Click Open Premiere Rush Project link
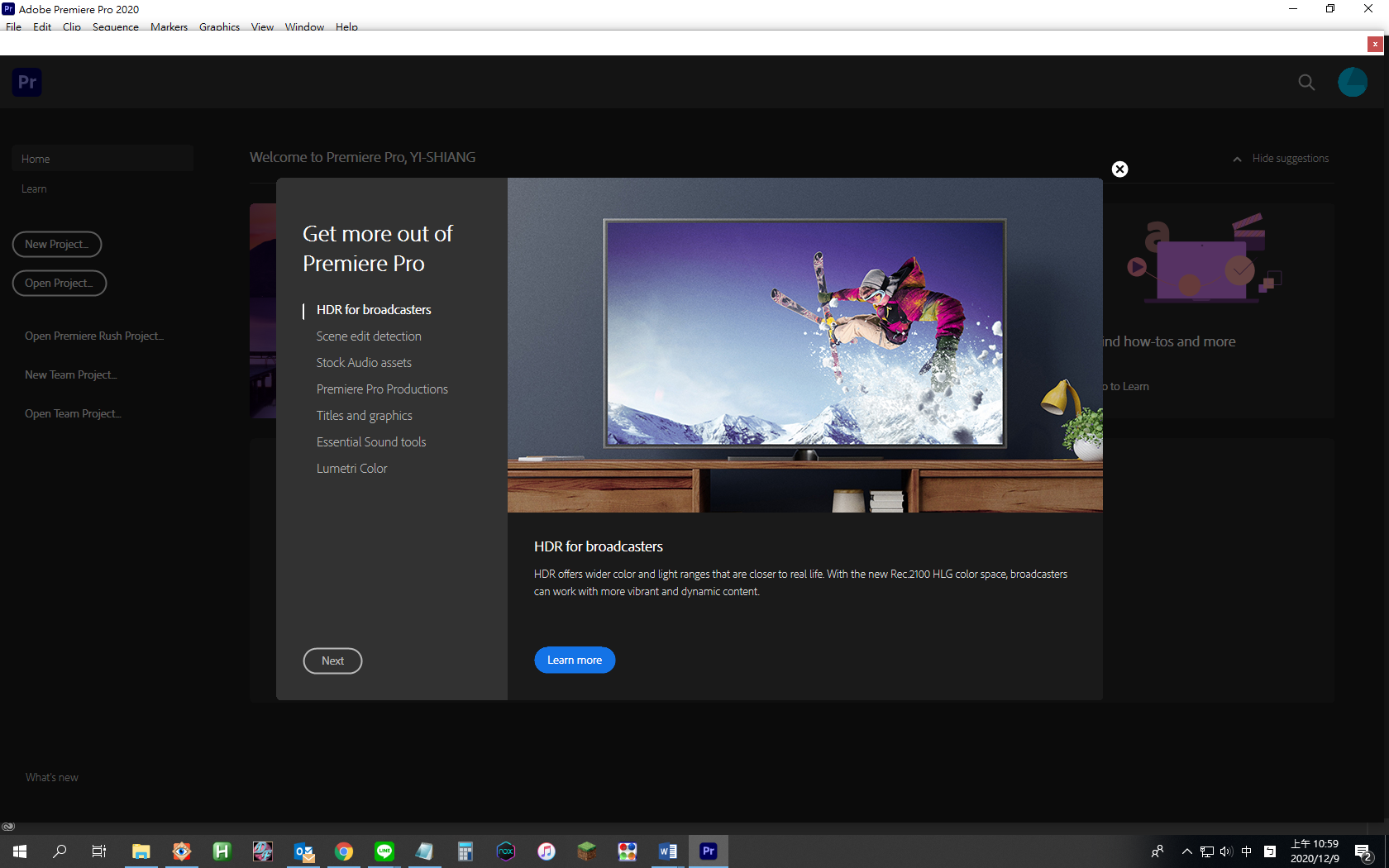This screenshot has height=868, width=1389. 93,336
